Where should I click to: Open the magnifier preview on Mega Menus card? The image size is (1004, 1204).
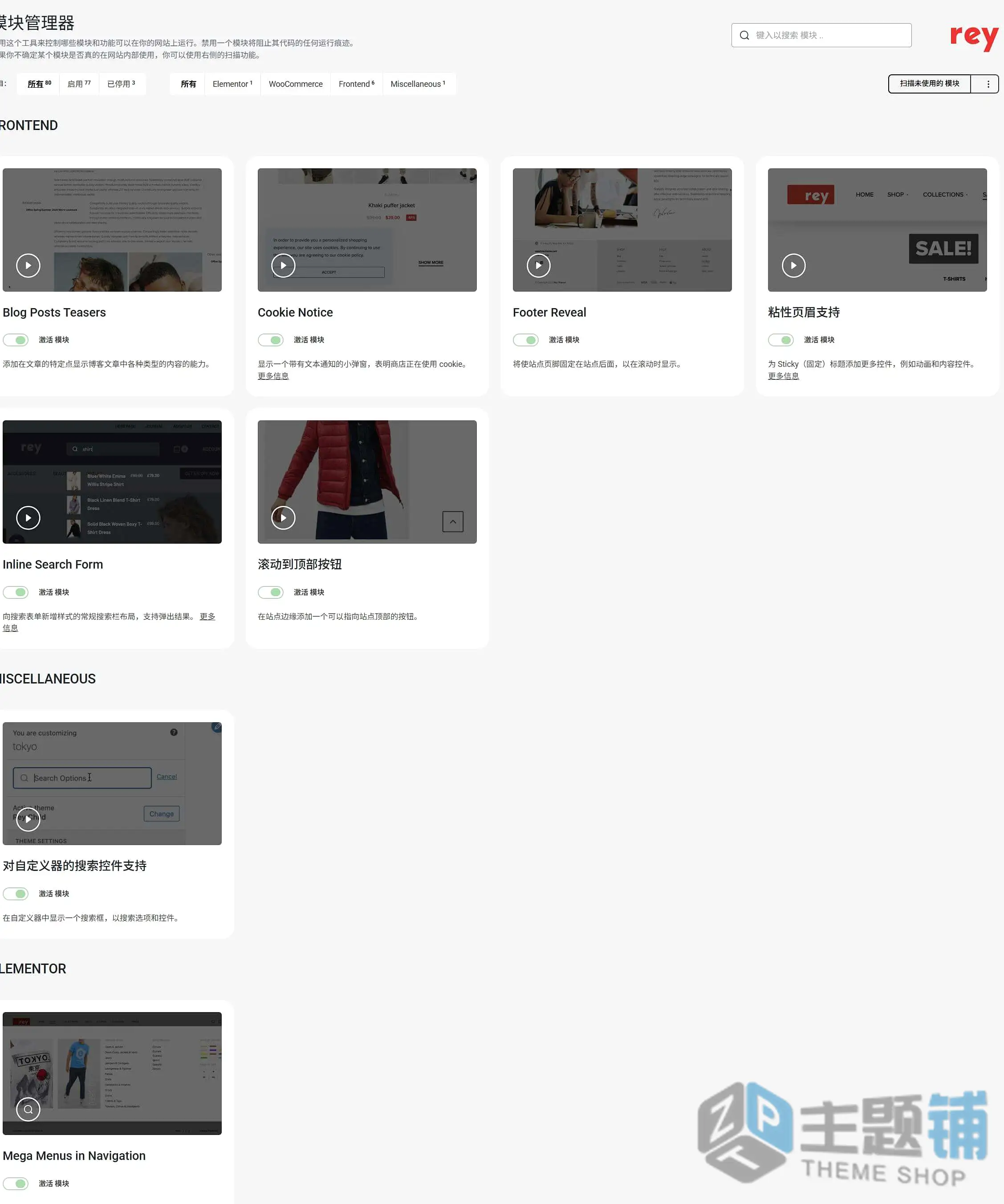click(x=28, y=1109)
